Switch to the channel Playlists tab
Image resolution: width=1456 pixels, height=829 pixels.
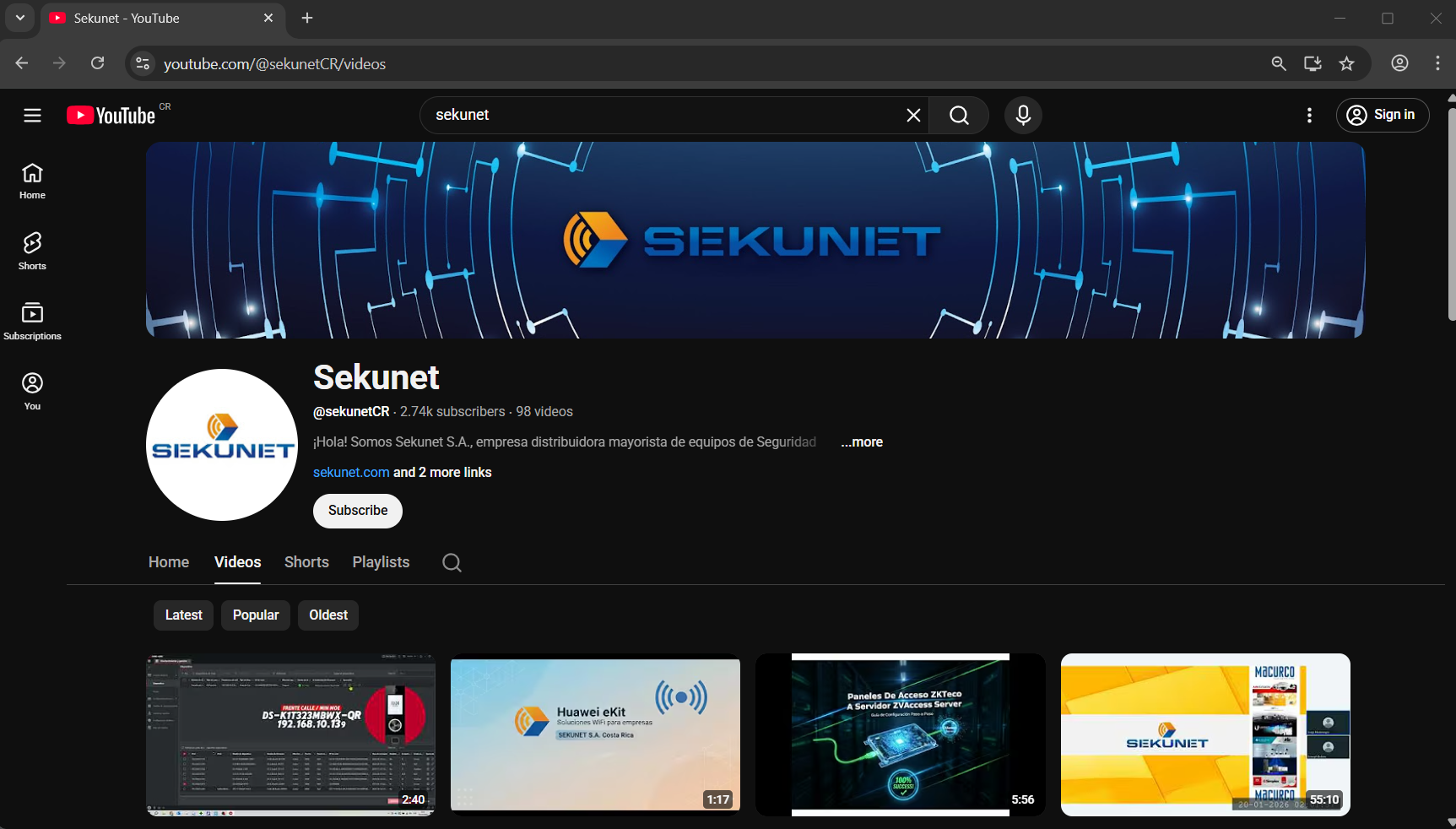(381, 562)
